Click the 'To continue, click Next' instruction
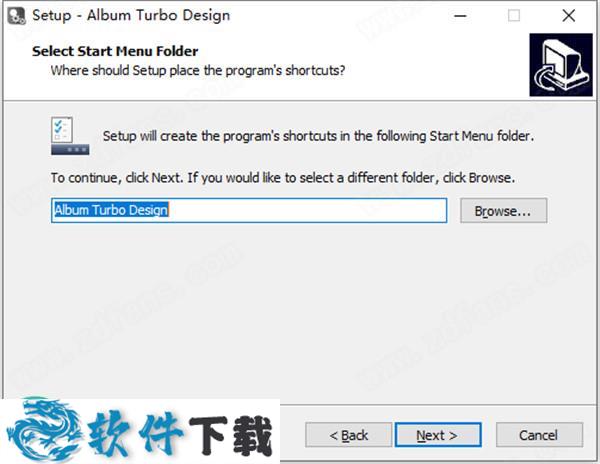 pyautogui.click(x=283, y=178)
